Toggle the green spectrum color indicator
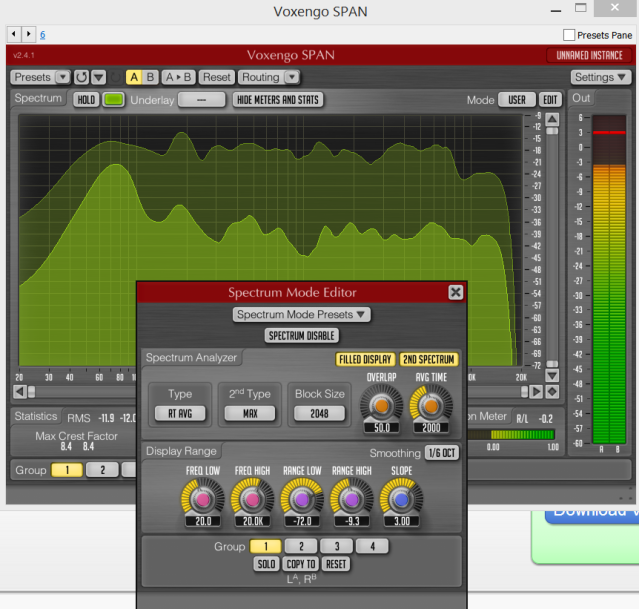The width and height of the screenshot is (639, 609). (113, 100)
